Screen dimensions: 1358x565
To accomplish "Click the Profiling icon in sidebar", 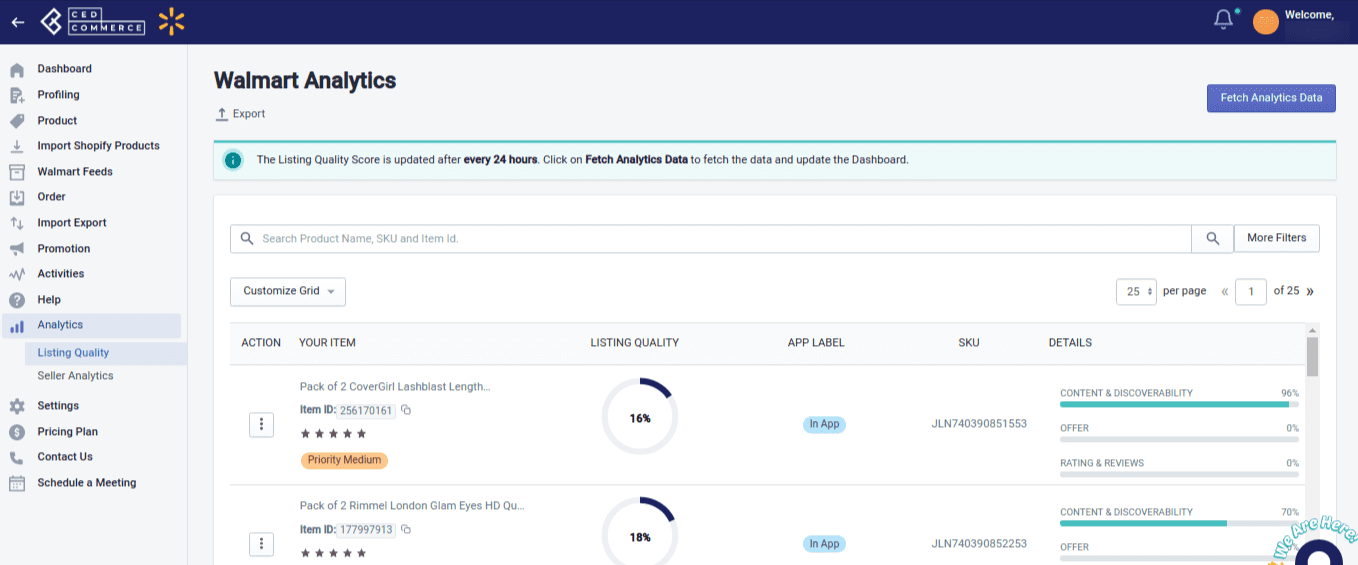I will 17,95.
